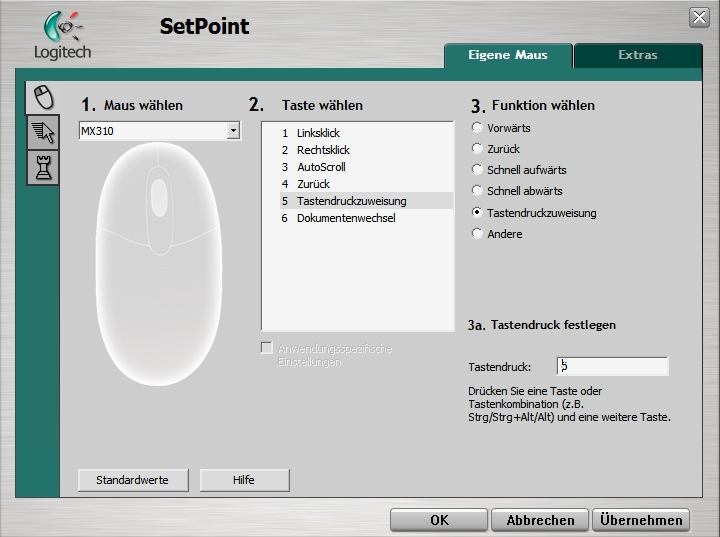Screen dimensions: 720x537
Task: Open the game settings chess rook icon
Action: point(43,168)
